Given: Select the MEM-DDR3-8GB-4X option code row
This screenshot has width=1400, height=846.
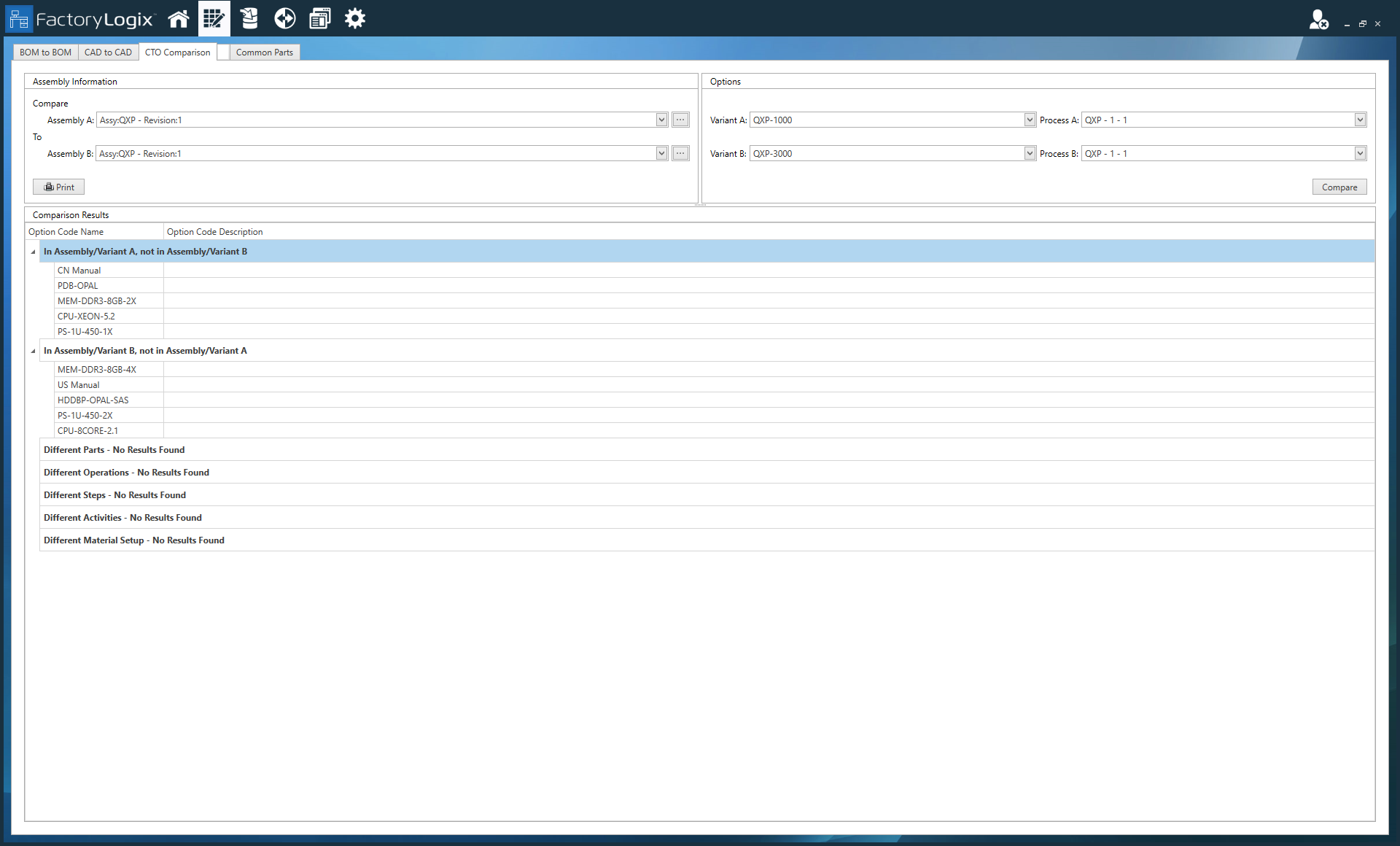Looking at the screenshot, I should point(96,370).
